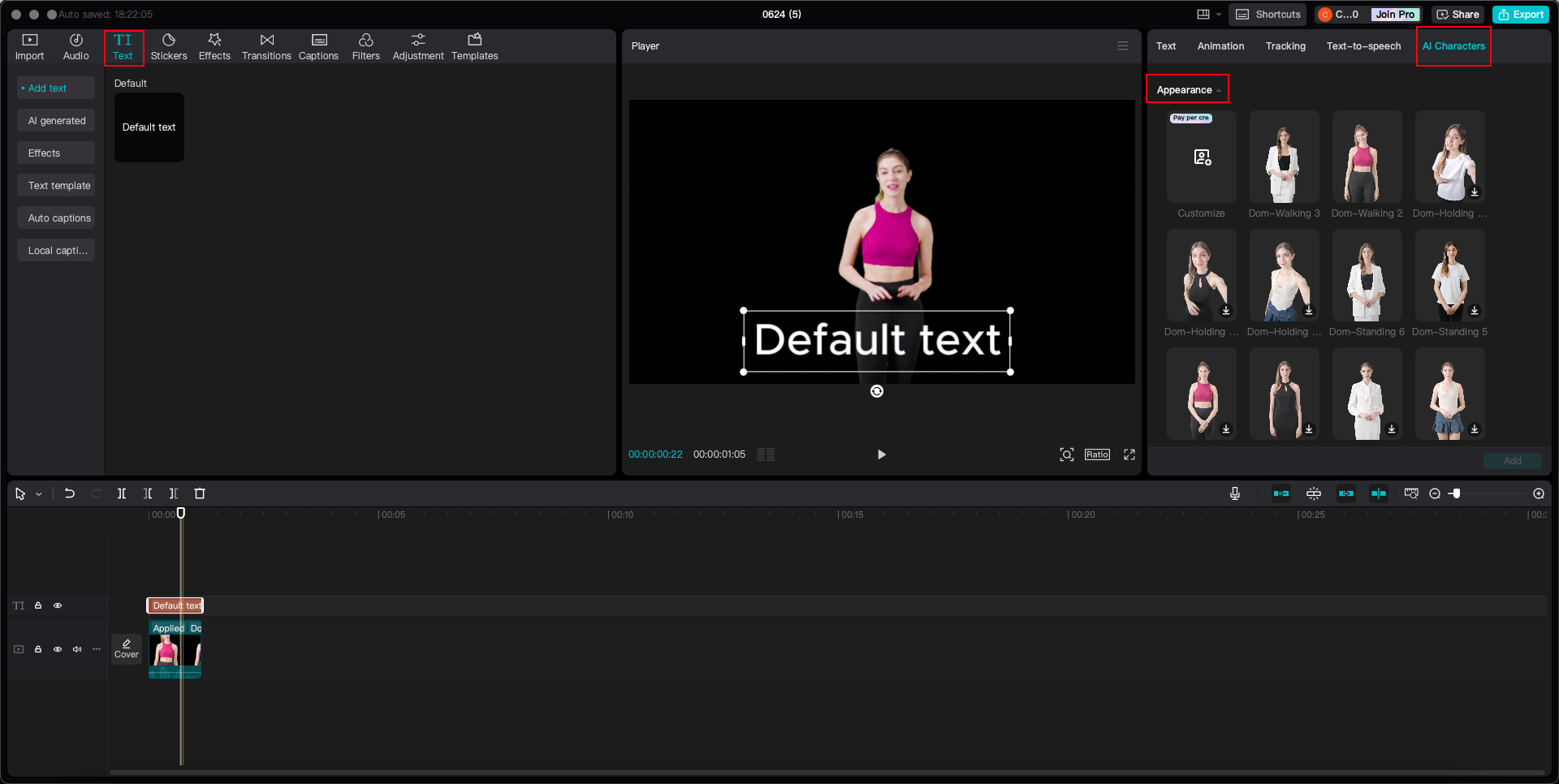Screen dimensions: 1559x784
Task: Open the Transitions panel
Action: pyautogui.click(x=266, y=46)
